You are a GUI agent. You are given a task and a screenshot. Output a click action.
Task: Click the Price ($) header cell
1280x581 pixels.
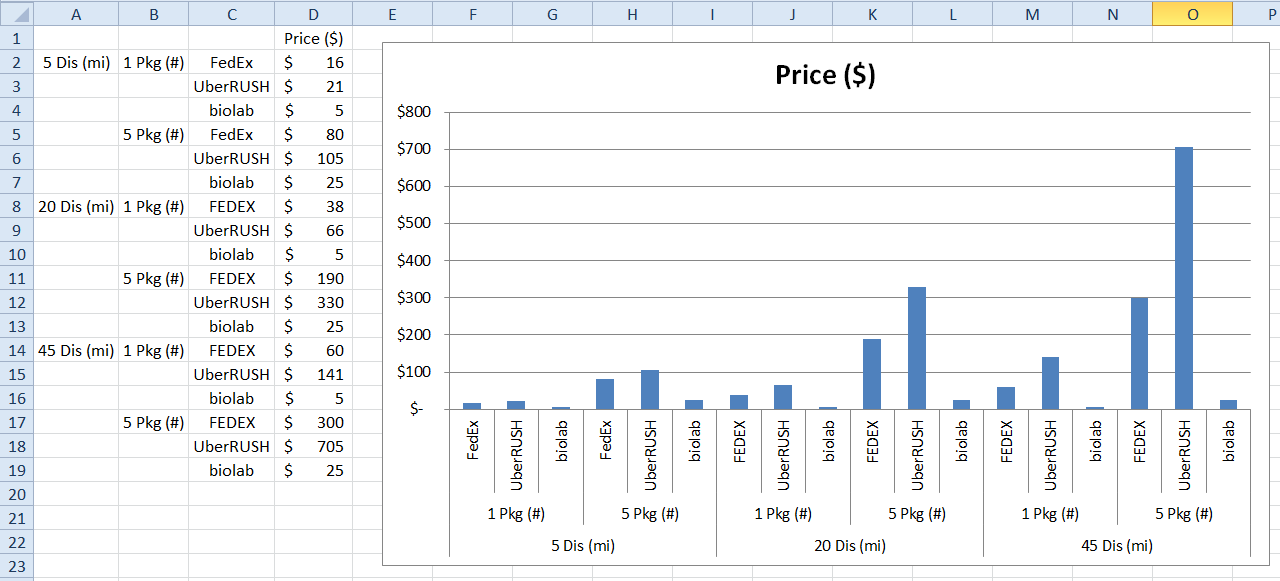click(314, 39)
